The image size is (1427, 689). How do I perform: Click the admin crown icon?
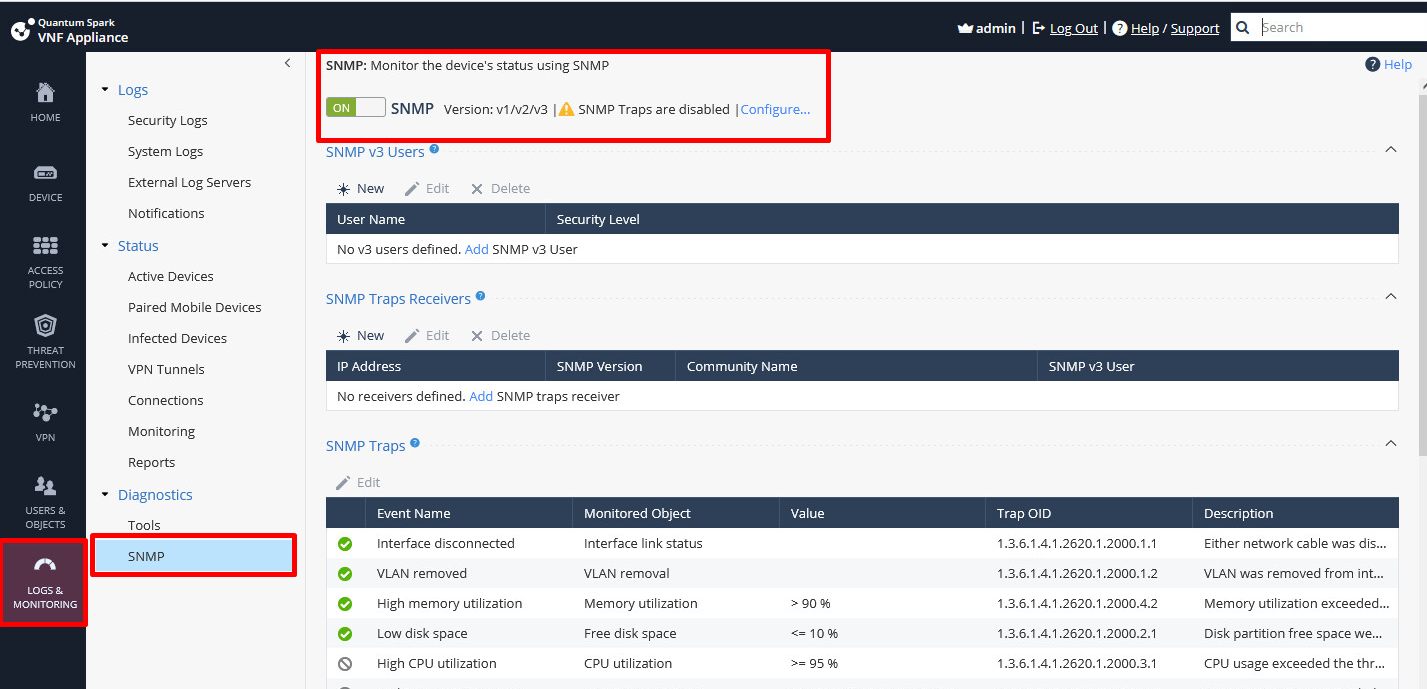click(x=965, y=28)
